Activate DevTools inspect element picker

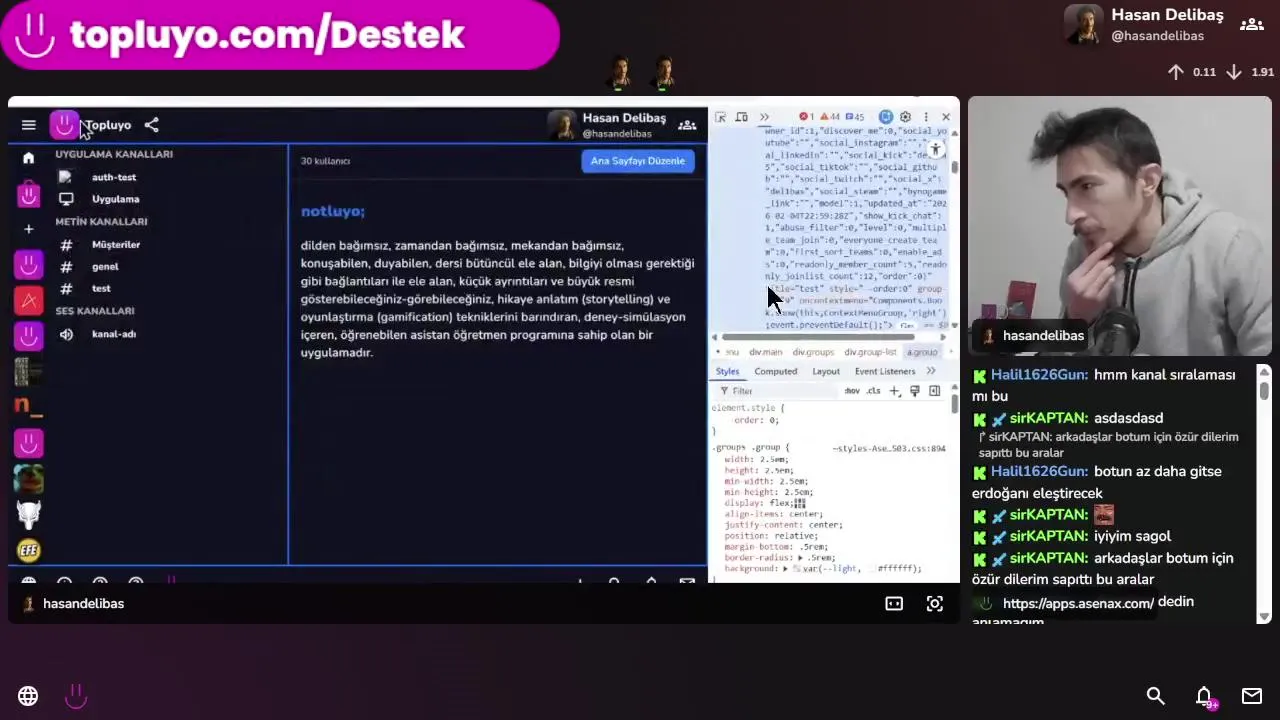[x=720, y=117]
